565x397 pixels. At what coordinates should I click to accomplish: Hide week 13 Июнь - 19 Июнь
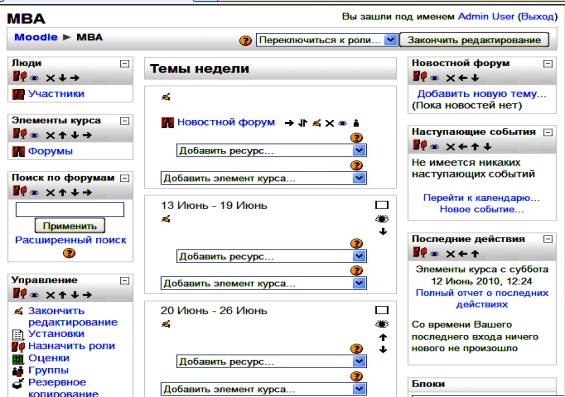coord(382,219)
